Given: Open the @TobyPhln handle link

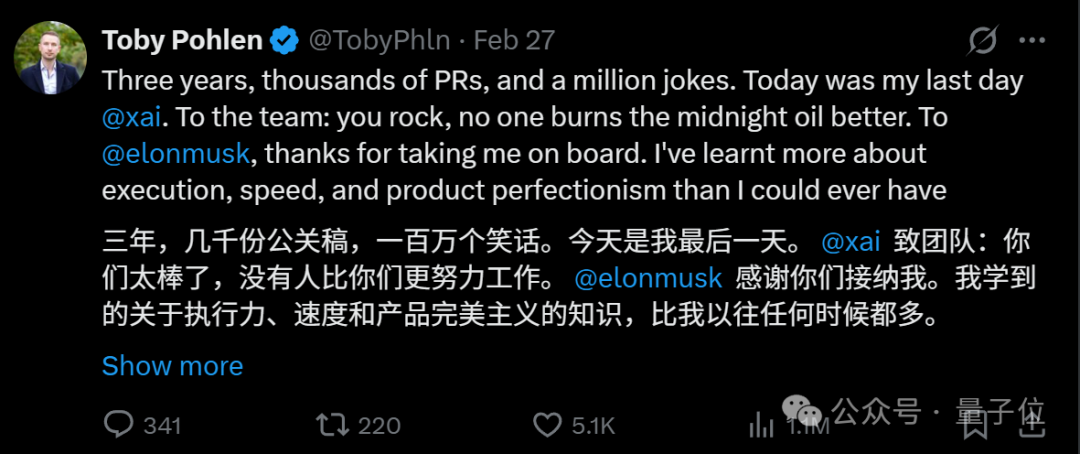Looking at the screenshot, I should click(x=380, y=41).
